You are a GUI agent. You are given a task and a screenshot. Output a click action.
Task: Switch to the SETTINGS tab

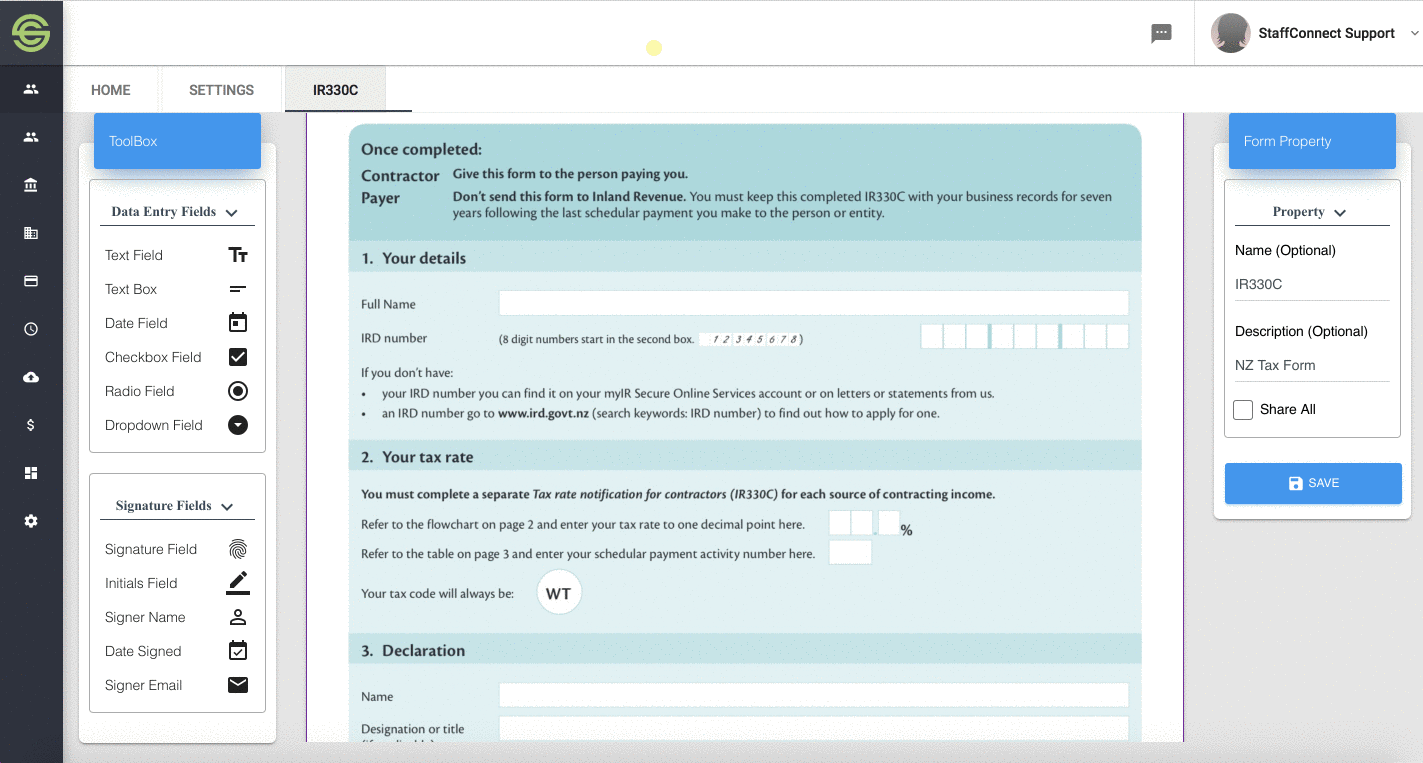click(222, 90)
